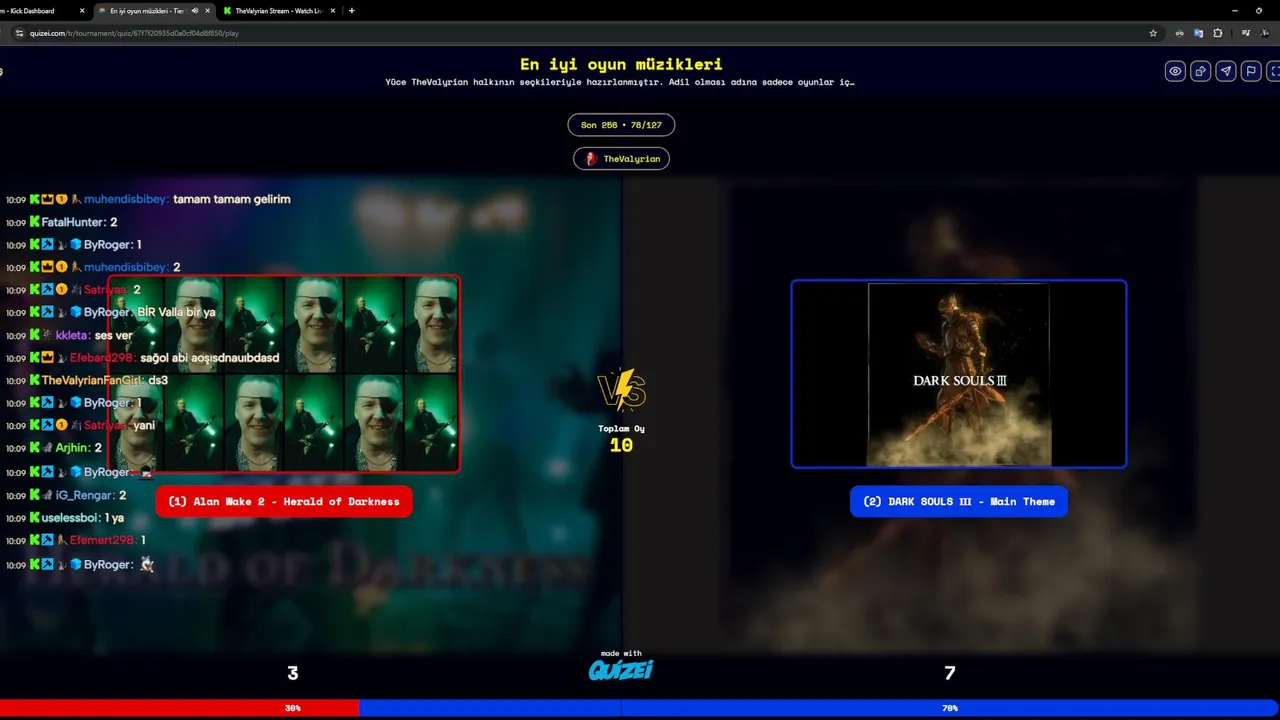Click the Son 256 • 78/127 round indicator
This screenshot has height=720, width=1280.
[621, 125]
